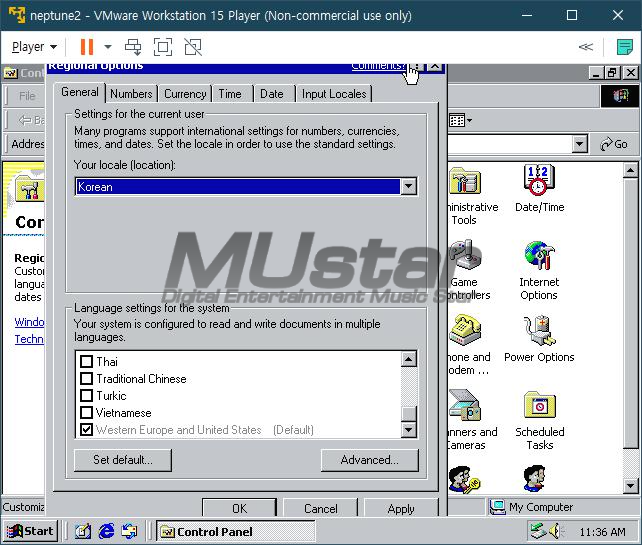
Task: Click the VMware app icon in title bar
Action: tap(17, 15)
